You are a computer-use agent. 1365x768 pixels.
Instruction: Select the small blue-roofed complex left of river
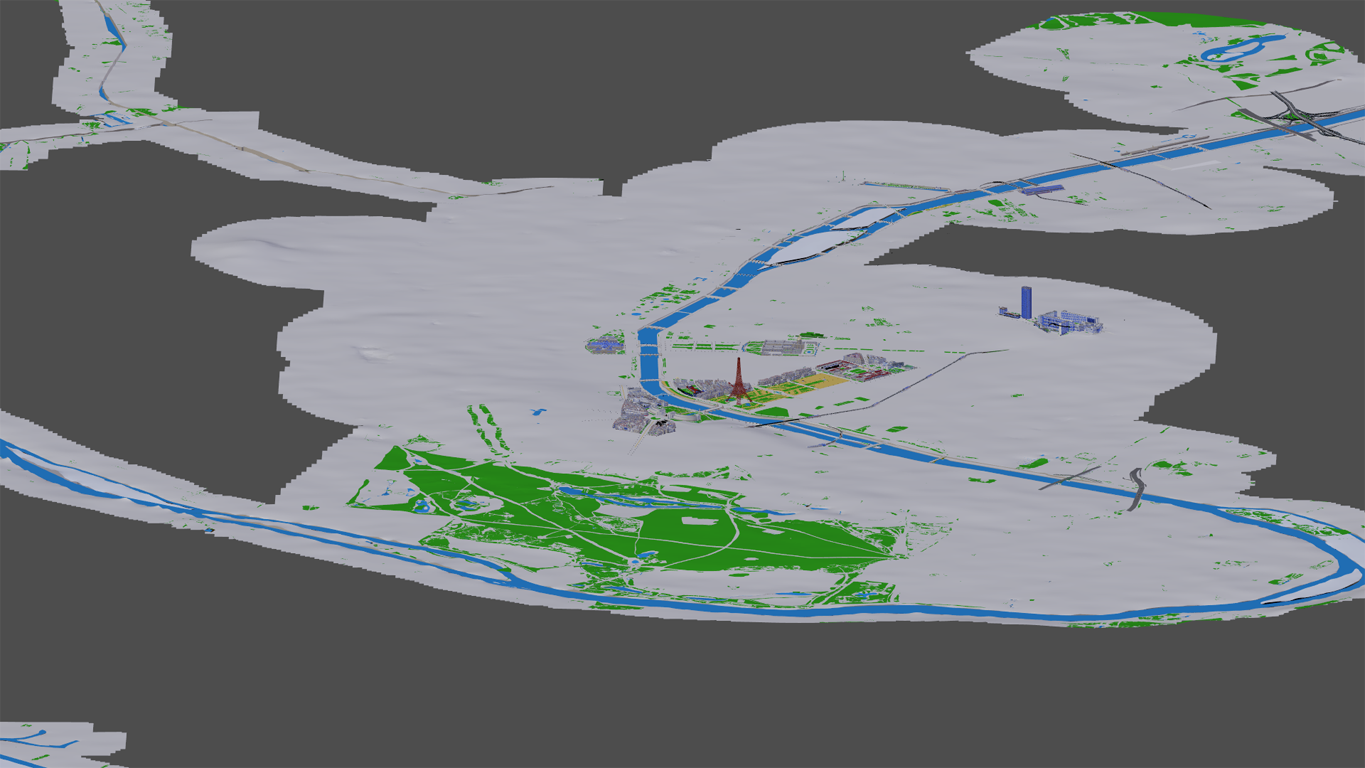tap(605, 345)
